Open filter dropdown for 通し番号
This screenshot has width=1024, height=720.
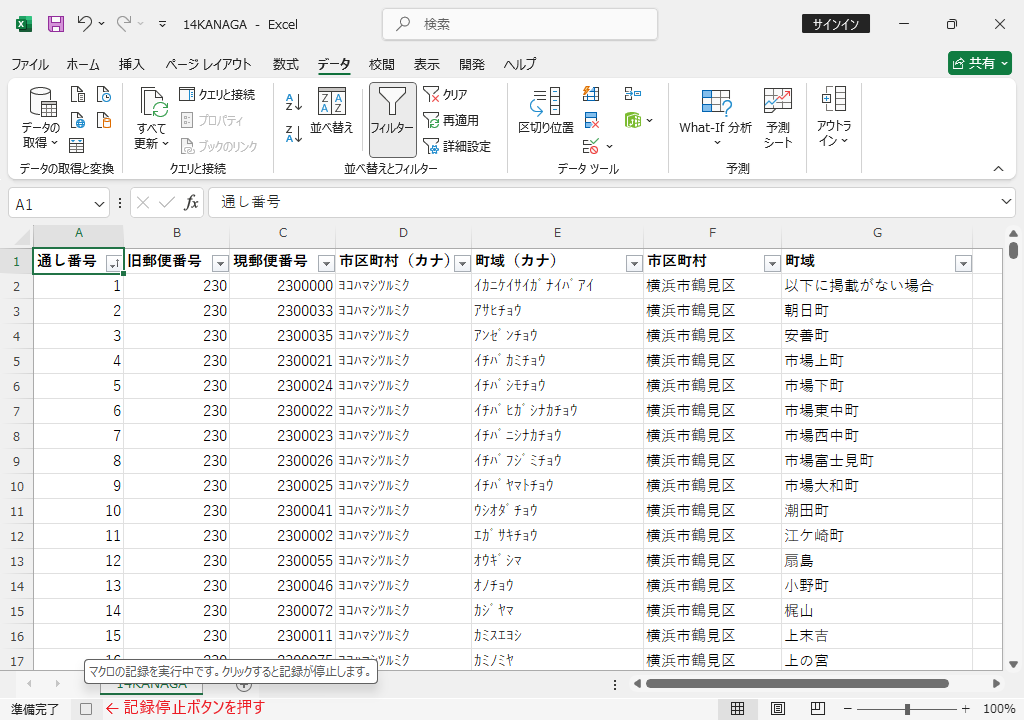point(114,263)
